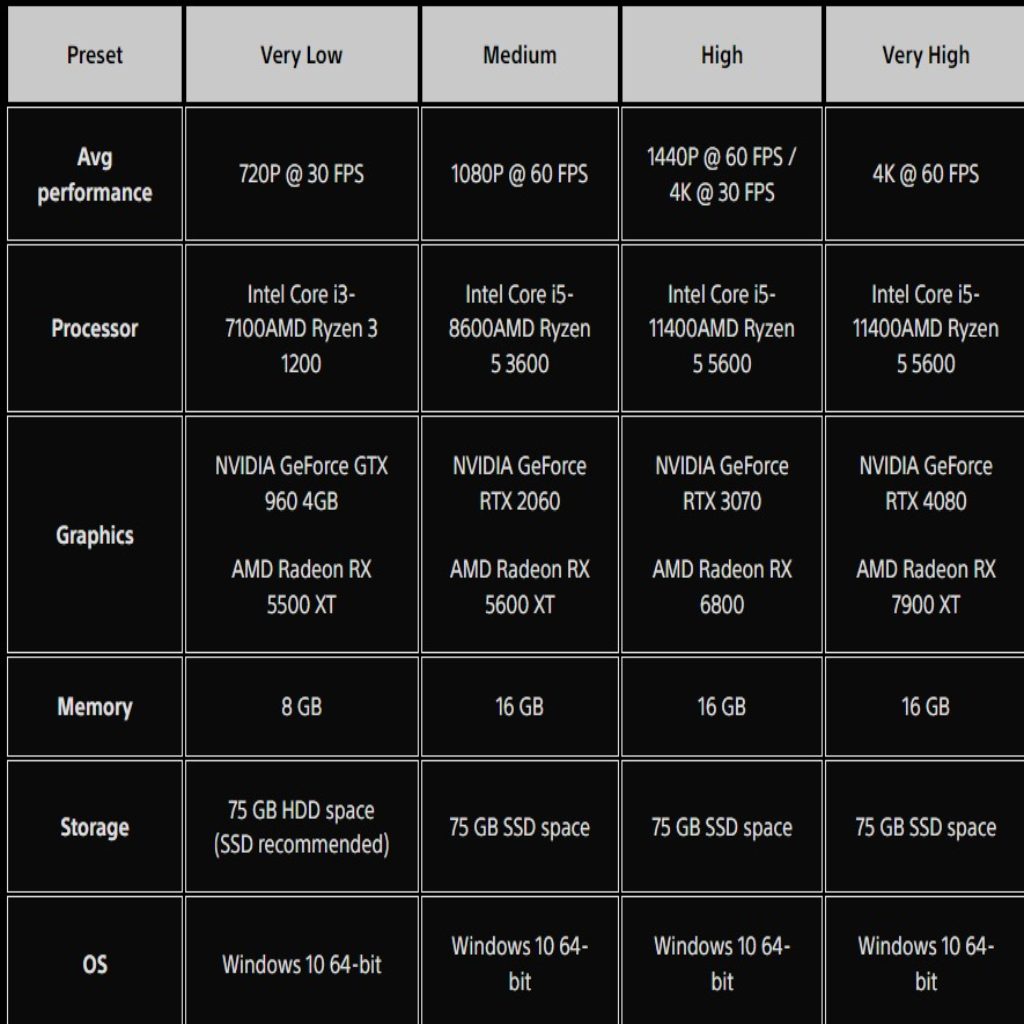Click the Intel Core i3-7100 processor cell
This screenshot has height=1024, width=1024.
tap(301, 328)
